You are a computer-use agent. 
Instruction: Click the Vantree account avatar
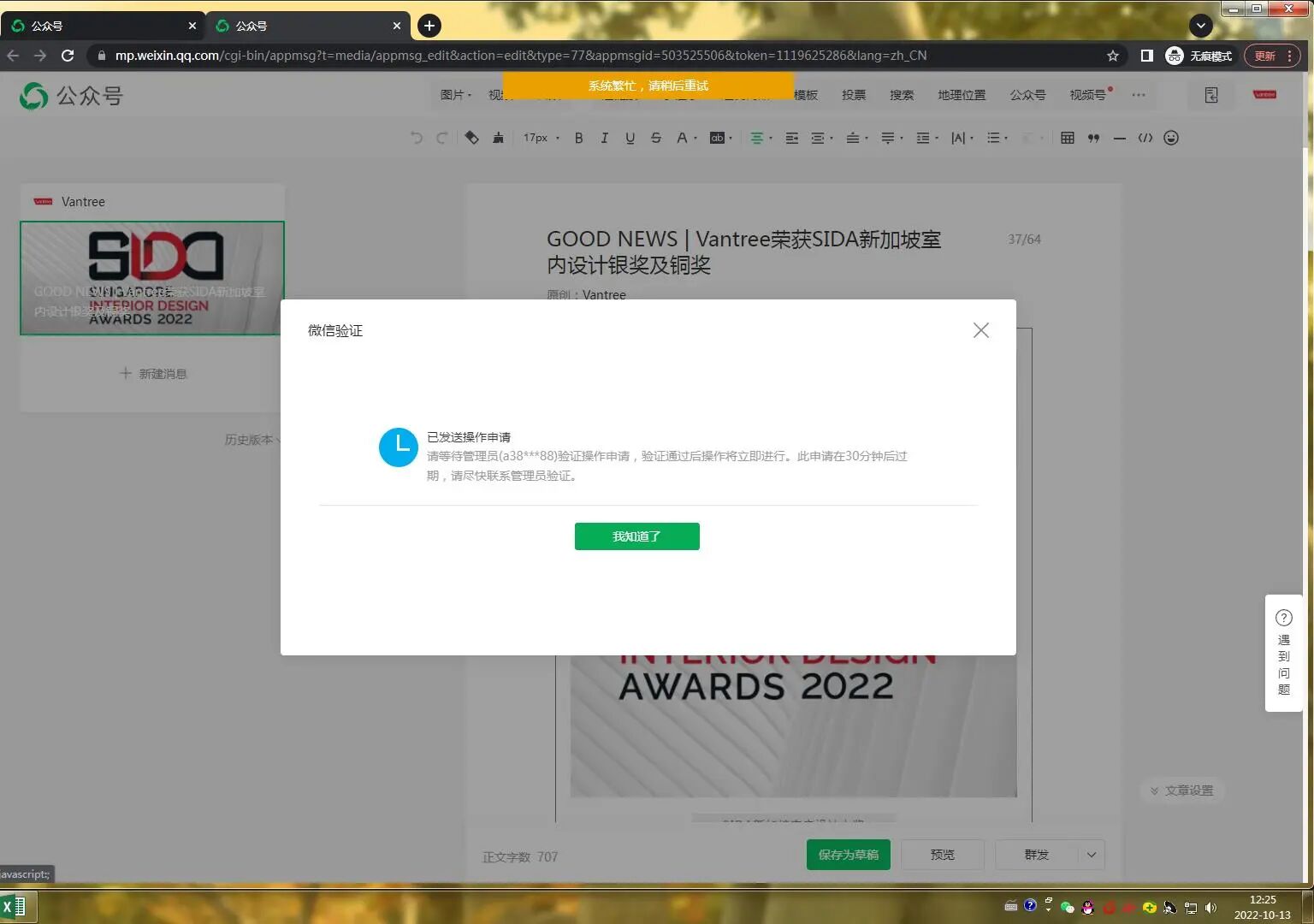tap(1264, 94)
